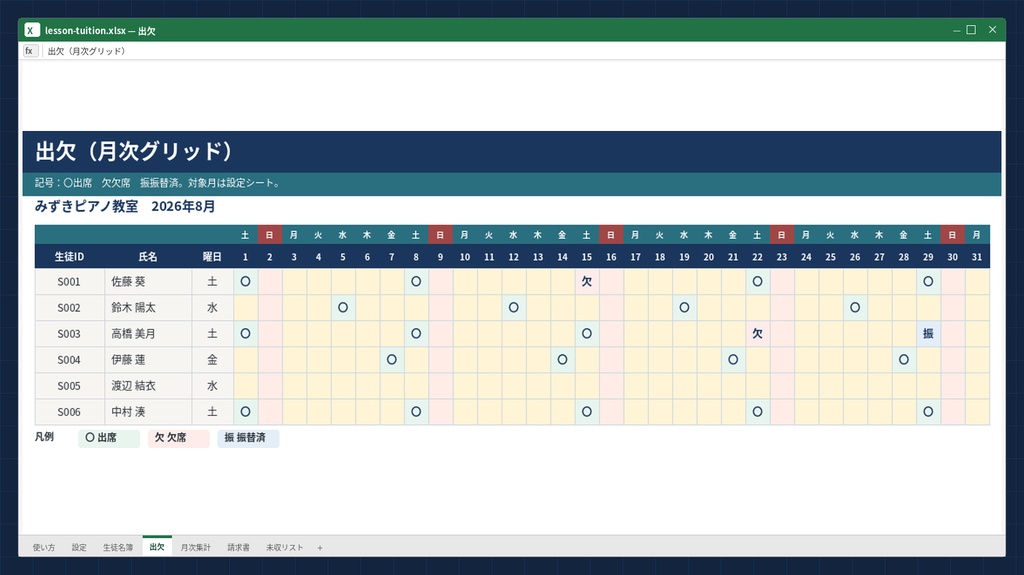Screen dimensions: 1024x575
Task: Click the pink 欠席 legend swatch
Action: pos(178,438)
